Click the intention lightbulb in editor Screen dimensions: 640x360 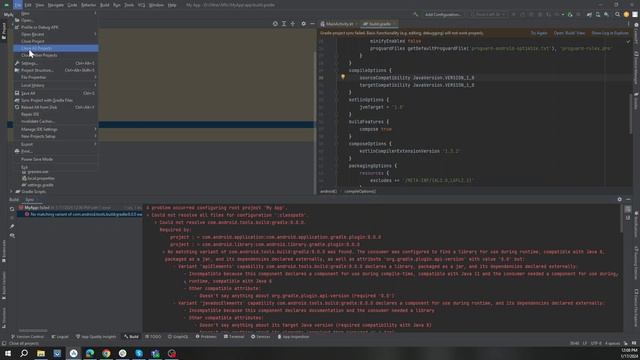[343, 76]
